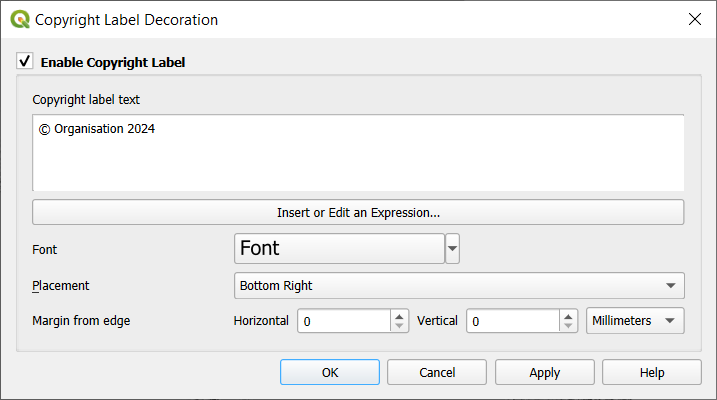Increase Vertical margin with the up arrow
Image resolution: width=717 pixels, height=400 pixels.
point(569,316)
